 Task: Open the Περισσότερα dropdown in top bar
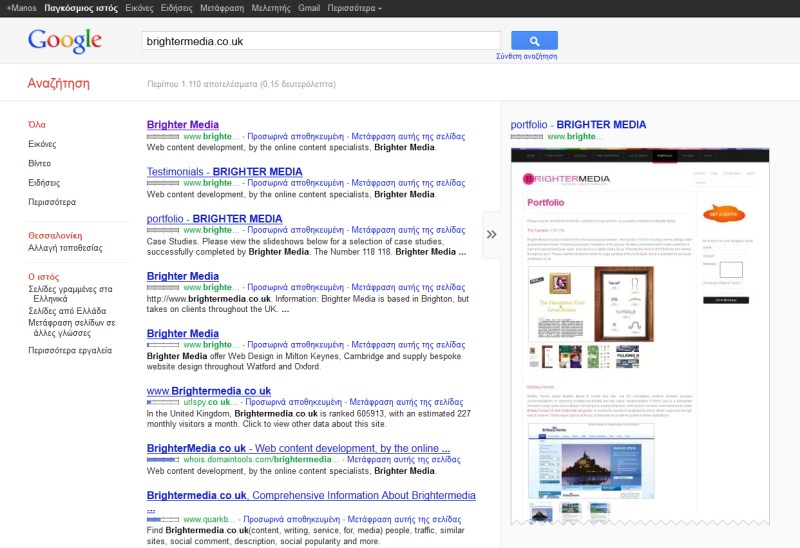354,8
